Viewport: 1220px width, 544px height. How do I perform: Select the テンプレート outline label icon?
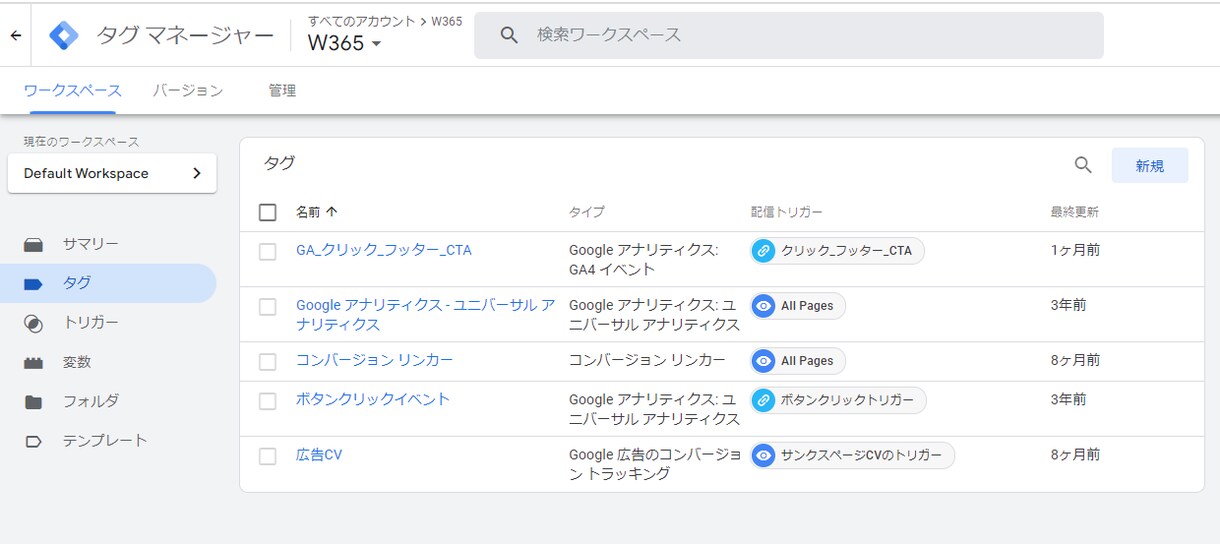point(34,441)
